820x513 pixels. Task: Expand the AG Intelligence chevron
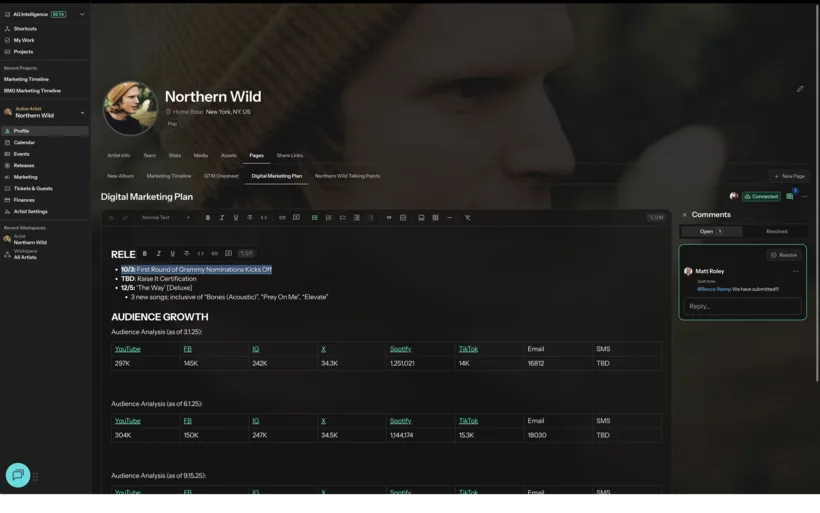[82, 15]
